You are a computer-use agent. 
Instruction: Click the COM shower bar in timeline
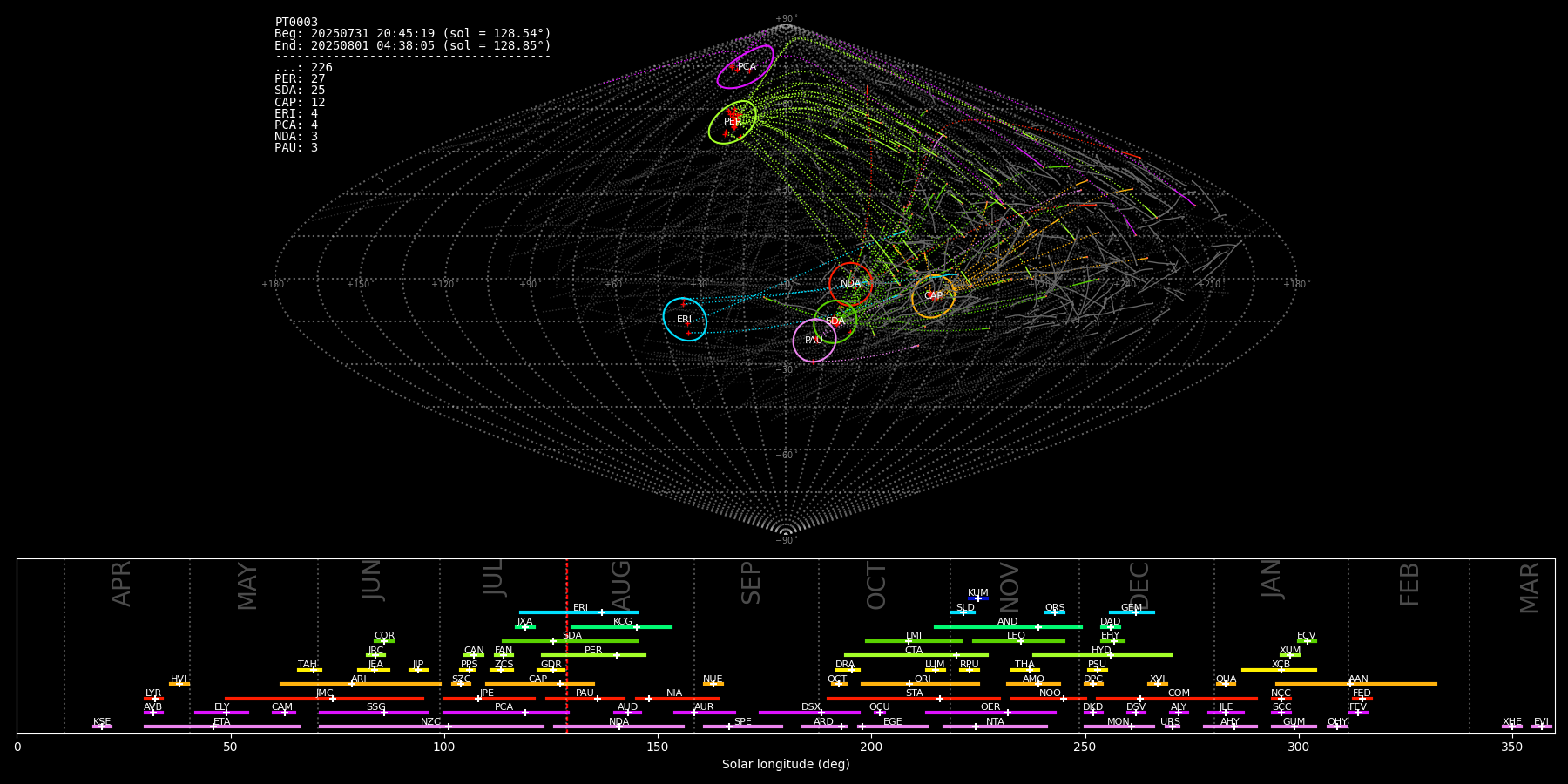point(1179,698)
